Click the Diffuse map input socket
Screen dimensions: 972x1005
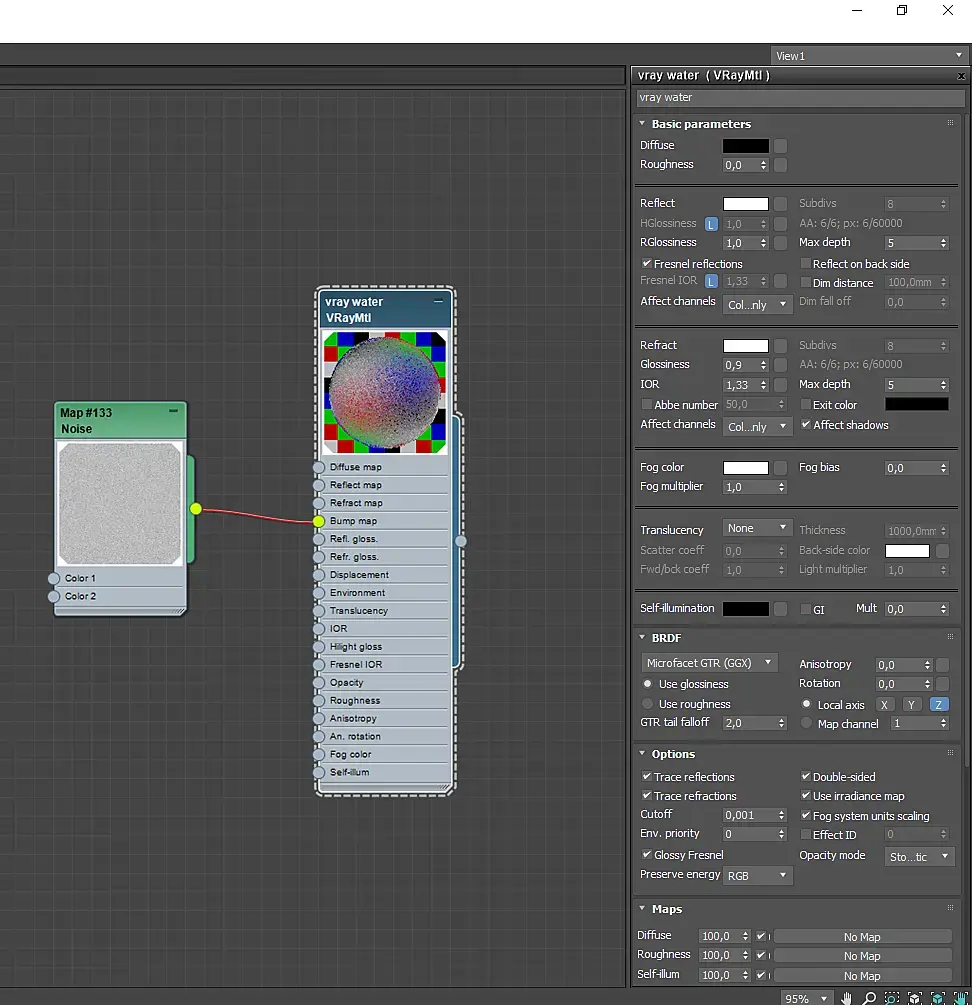[318, 467]
